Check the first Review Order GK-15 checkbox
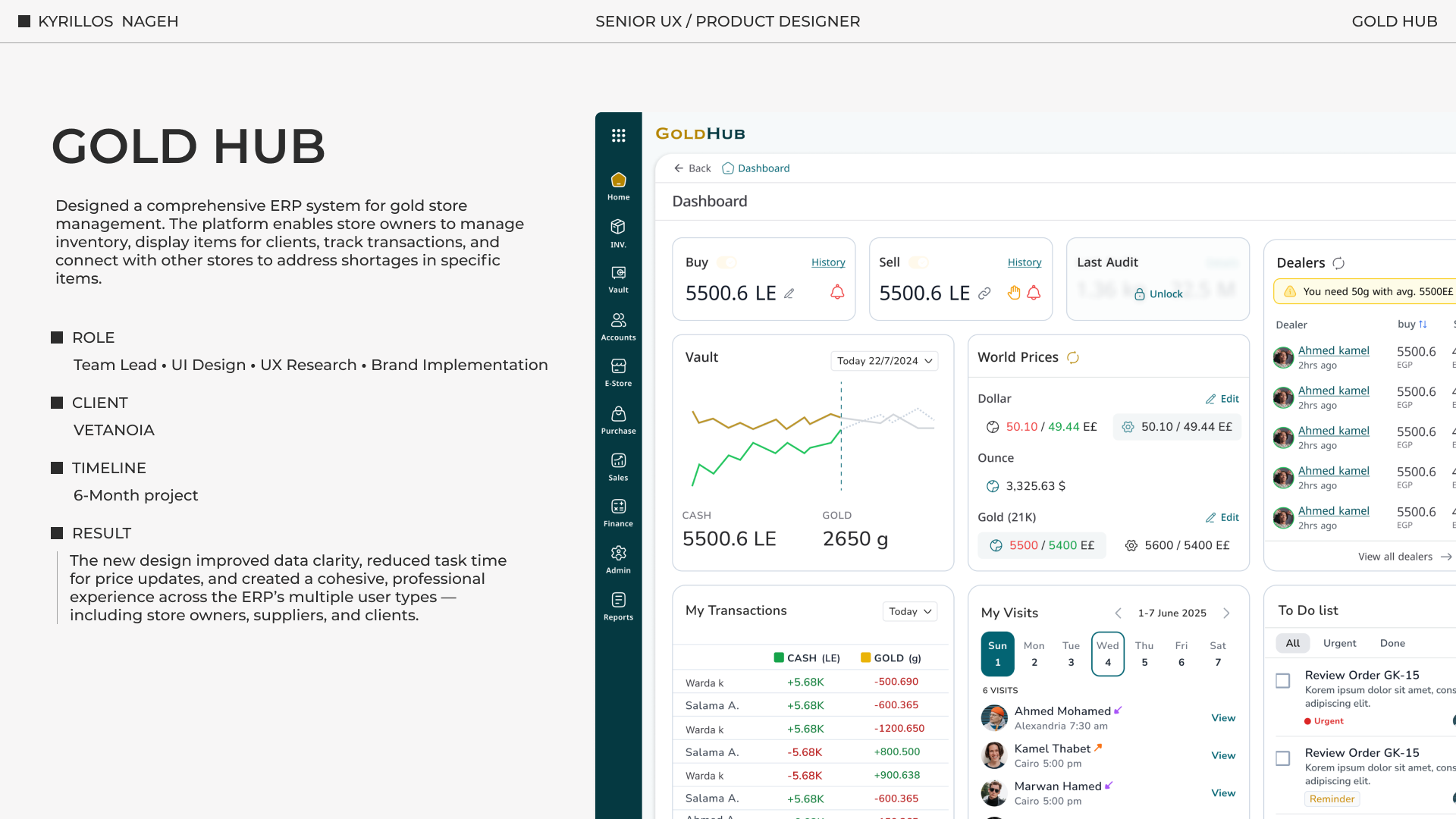The width and height of the screenshot is (1456, 819). tap(1282, 681)
